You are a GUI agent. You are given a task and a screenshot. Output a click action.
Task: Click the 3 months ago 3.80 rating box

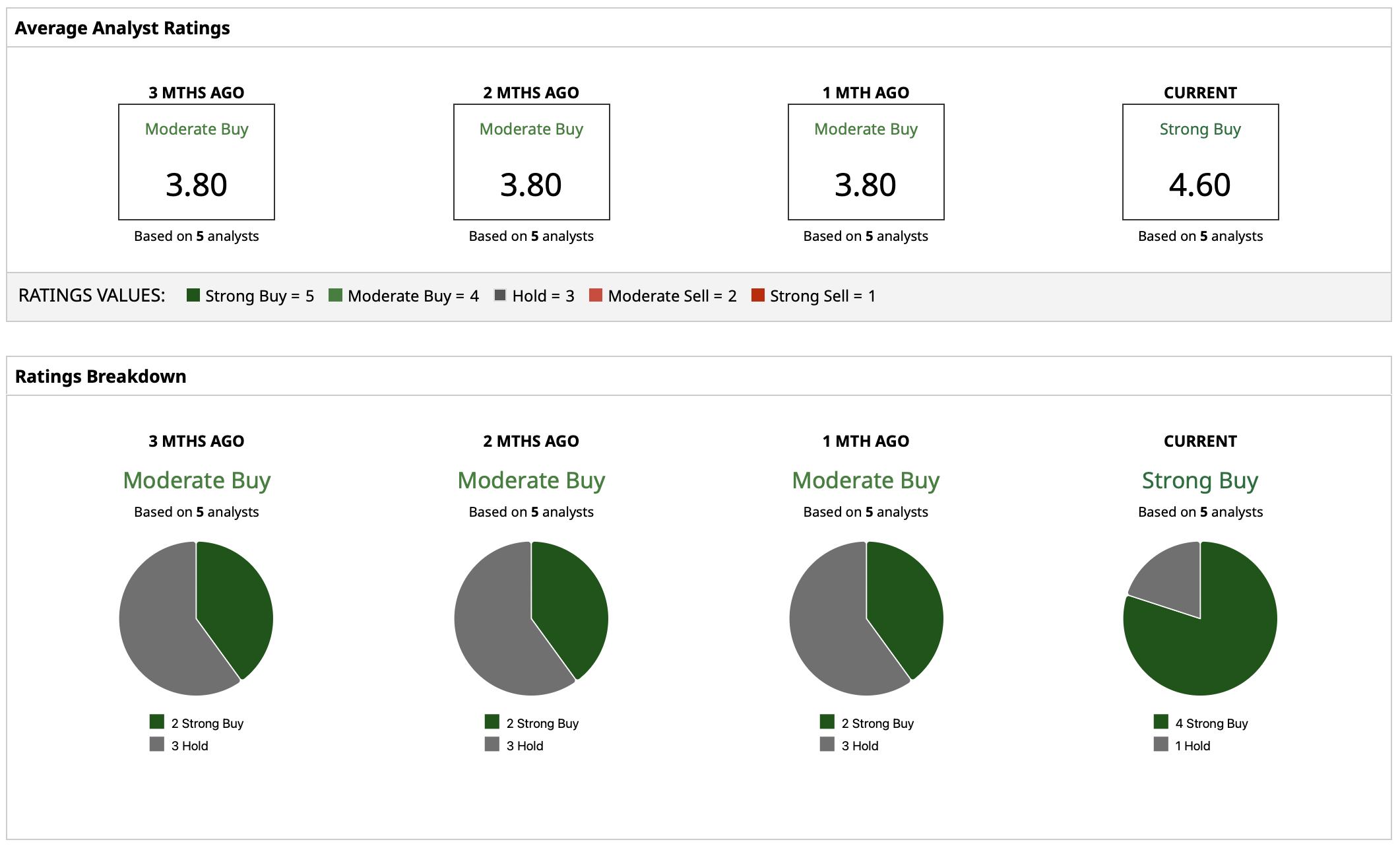click(197, 162)
